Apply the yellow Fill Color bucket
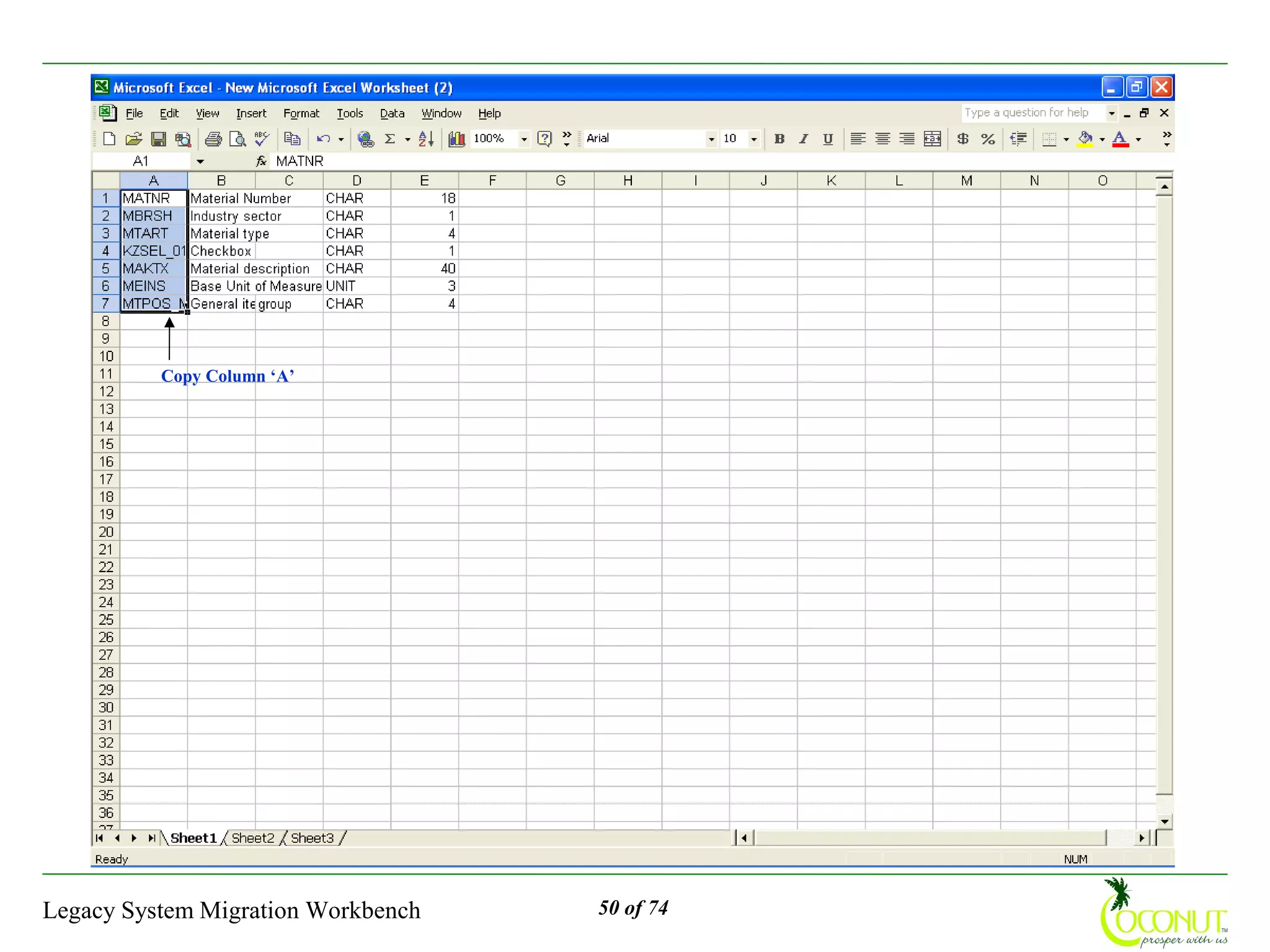Viewport: 1270px width, 952px height. pyautogui.click(x=1085, y=139)
